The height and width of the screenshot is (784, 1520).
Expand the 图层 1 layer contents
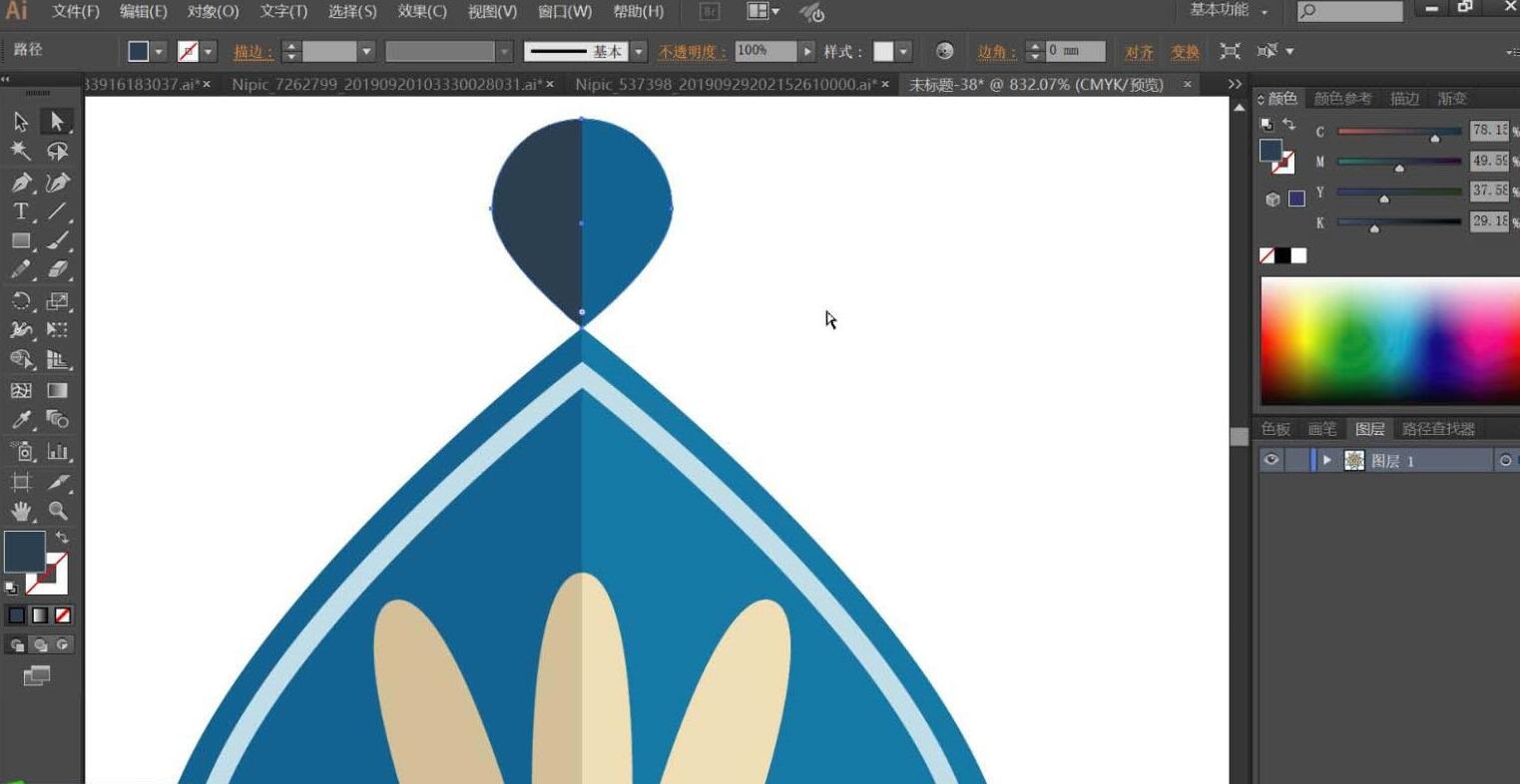coord(1326,460)
